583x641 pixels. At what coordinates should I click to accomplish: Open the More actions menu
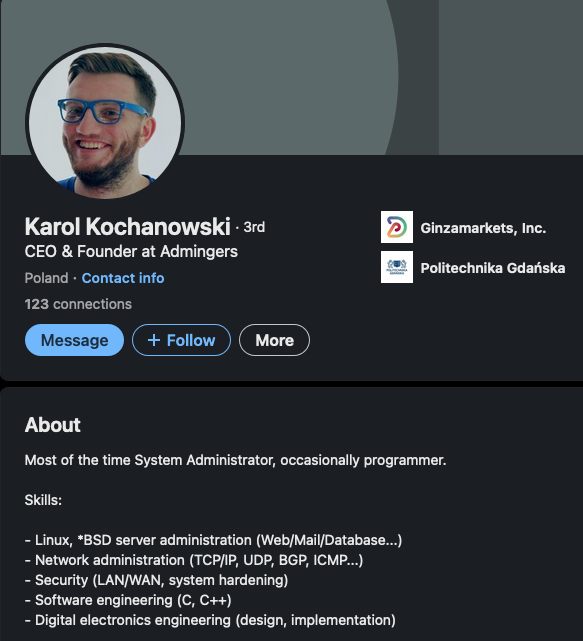[274, 340]
